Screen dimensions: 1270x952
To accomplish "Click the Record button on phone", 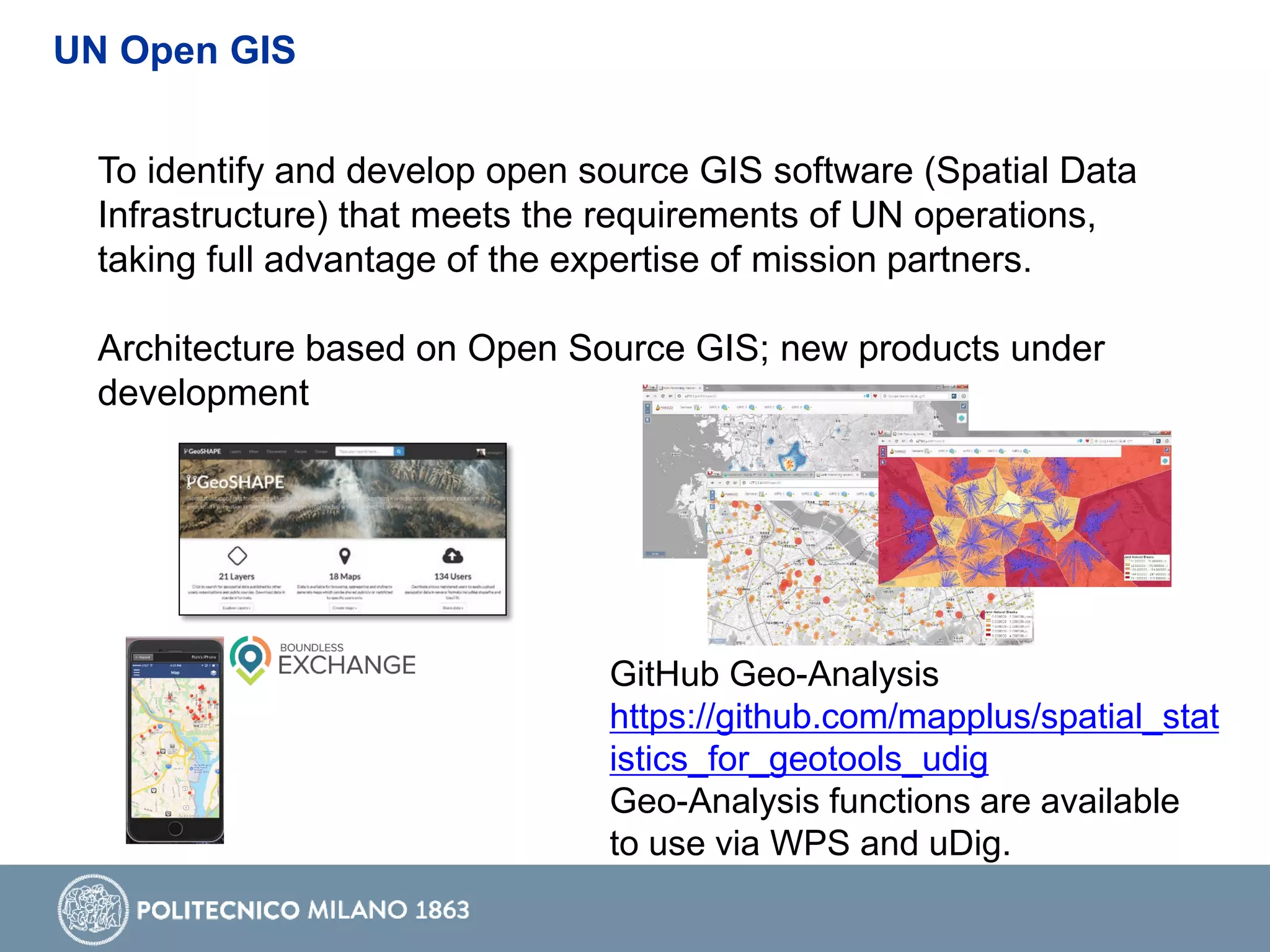I will (143, 657).
